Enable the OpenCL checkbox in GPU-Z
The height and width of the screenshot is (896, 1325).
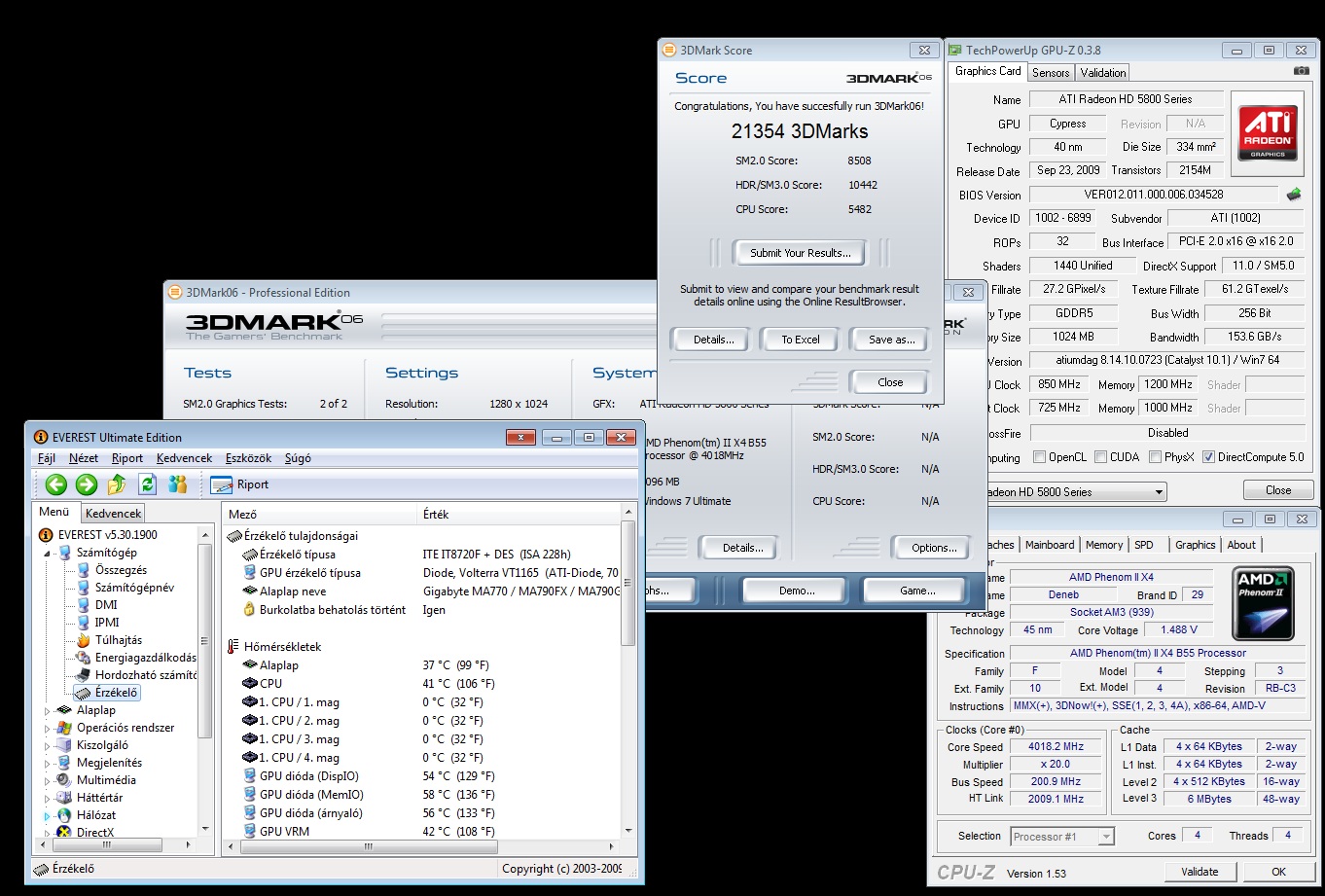tap(1040, 457)
